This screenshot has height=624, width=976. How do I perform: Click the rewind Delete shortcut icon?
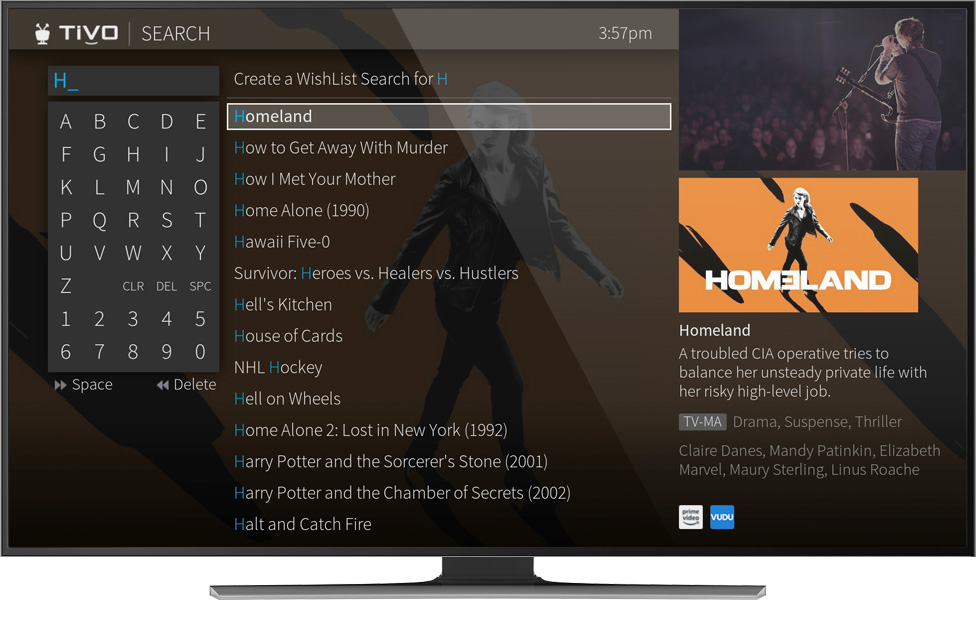[162, 385]
